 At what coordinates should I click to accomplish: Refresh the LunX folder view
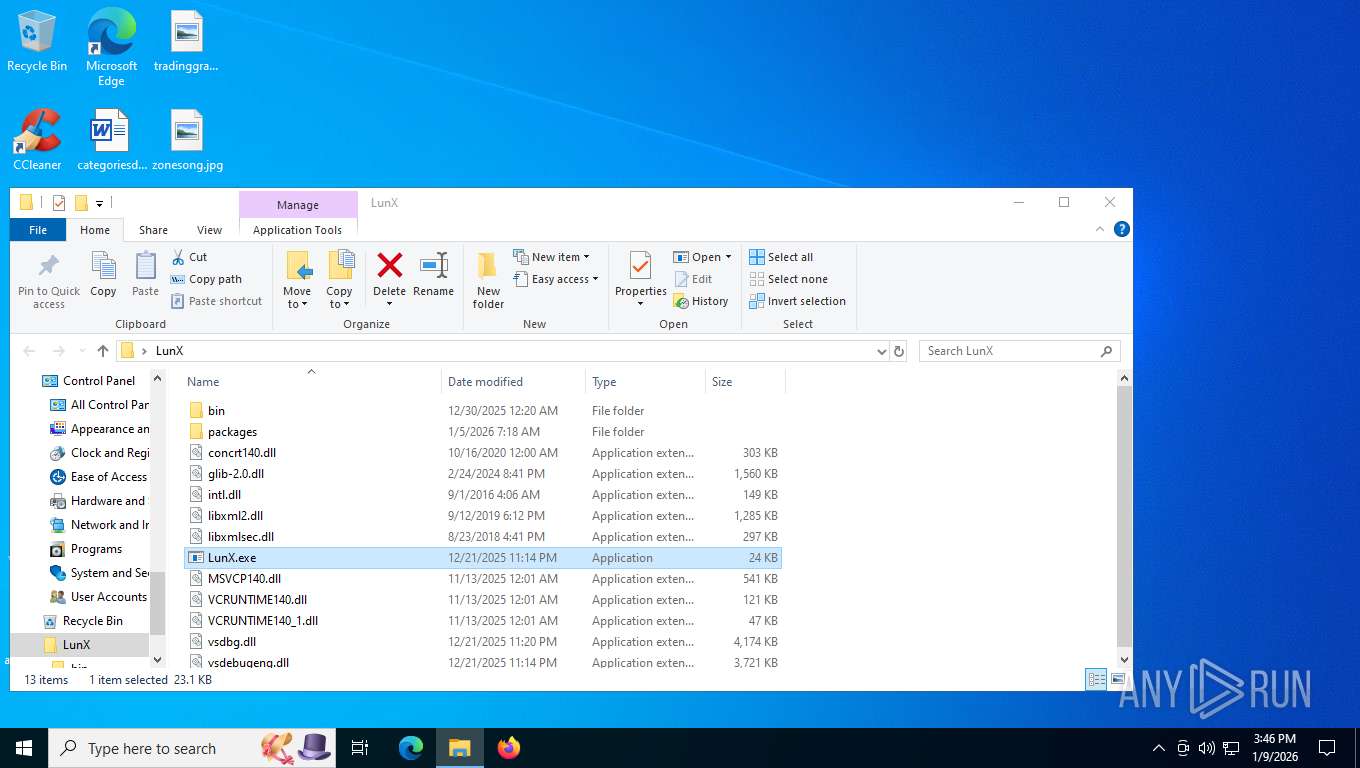click(x=899, y=351)
